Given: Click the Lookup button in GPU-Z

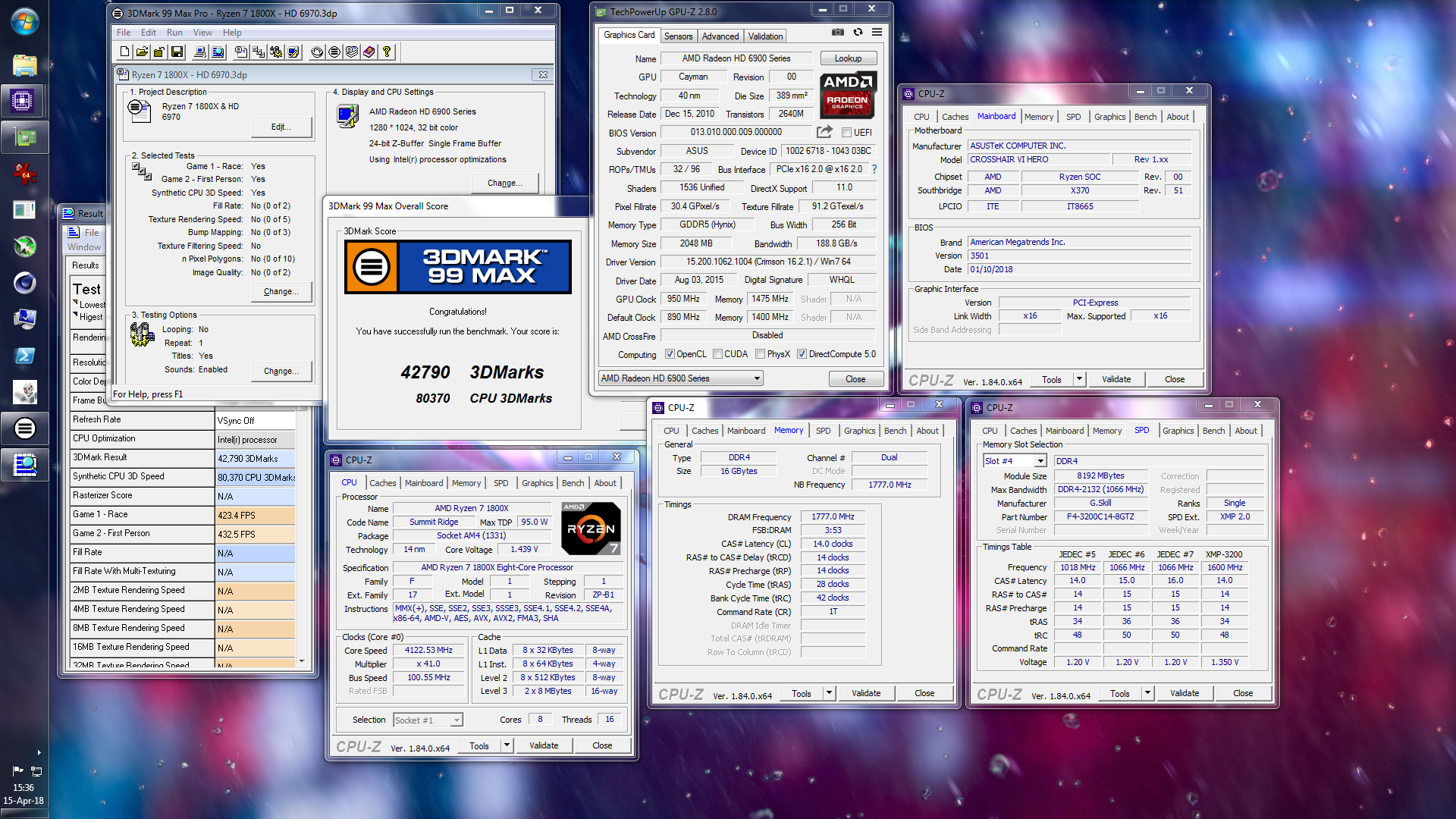Looking at the screenshot, I should [848, 58].
